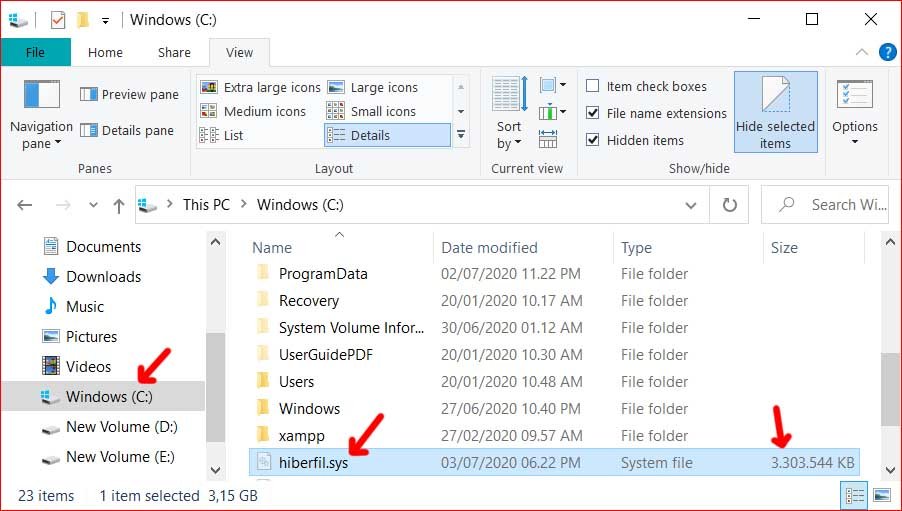
Task: Switch to the Home tab
Action: coord(105,52)
